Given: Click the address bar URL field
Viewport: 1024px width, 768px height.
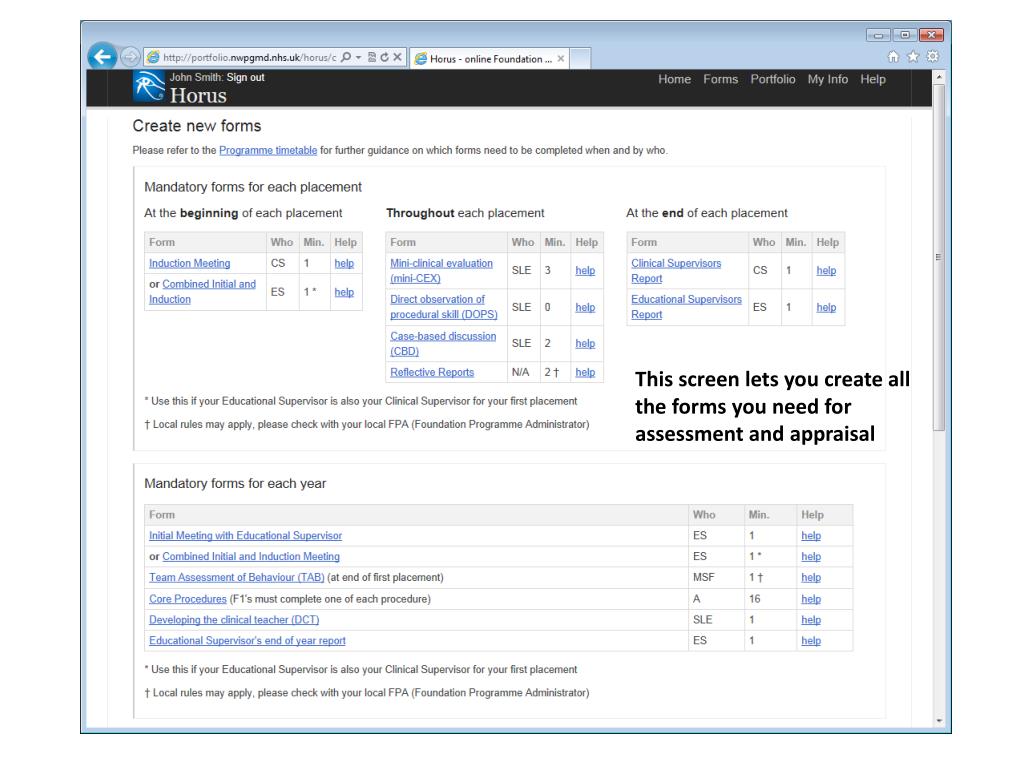Looking at the screenshot, I should coord(250,57).
